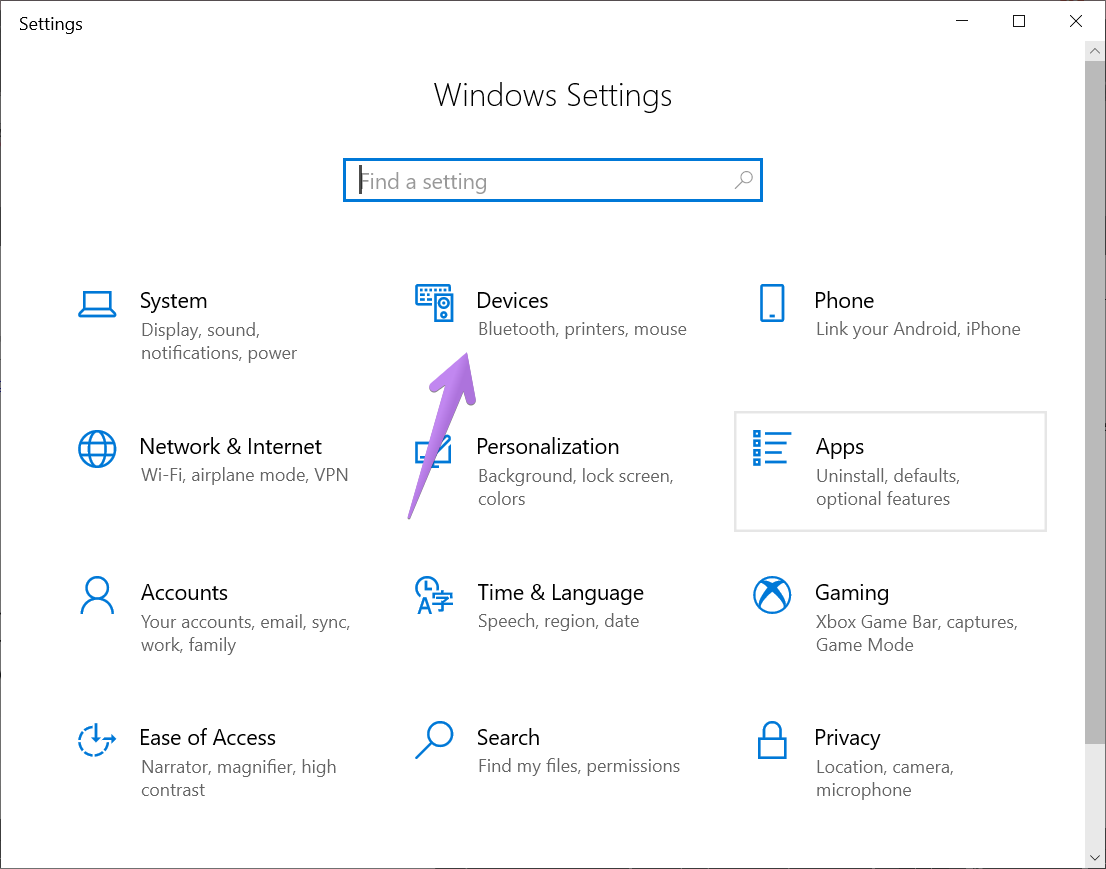The width and height of the screenshot is (1106, 869).
Task: Click the Ease of Access icon
Action: click(x=97, y=740)
